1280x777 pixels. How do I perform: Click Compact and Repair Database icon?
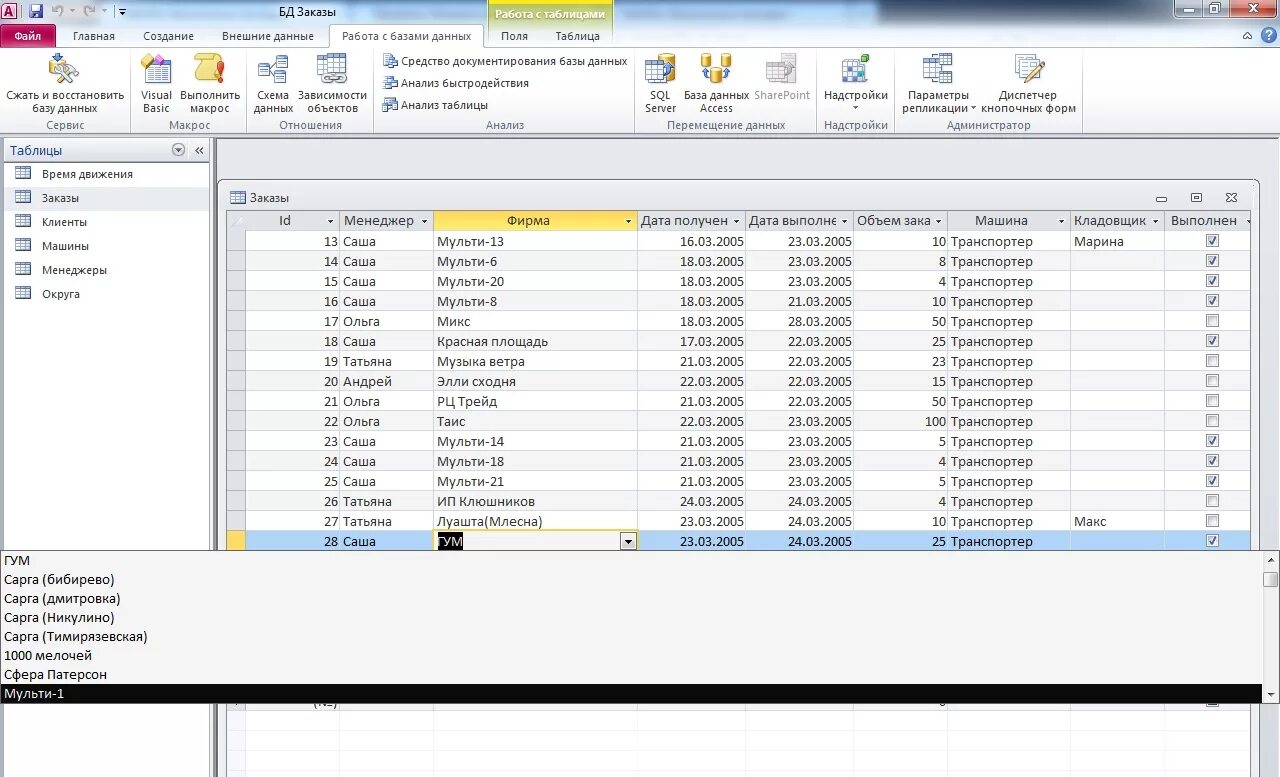click(64, 70)
